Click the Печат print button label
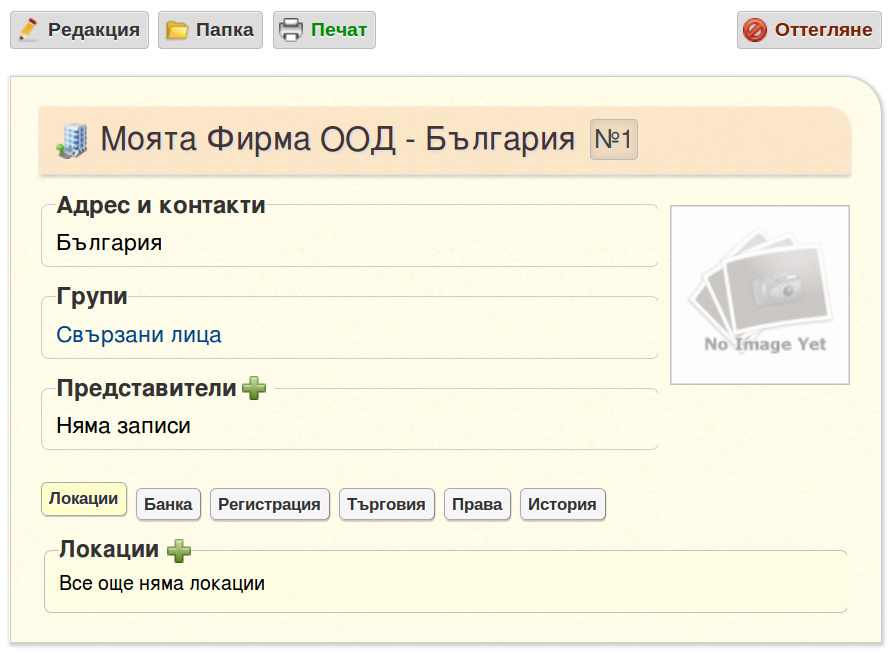The height and width of the screenshot is (654, 892). click(x=338, y=30)
